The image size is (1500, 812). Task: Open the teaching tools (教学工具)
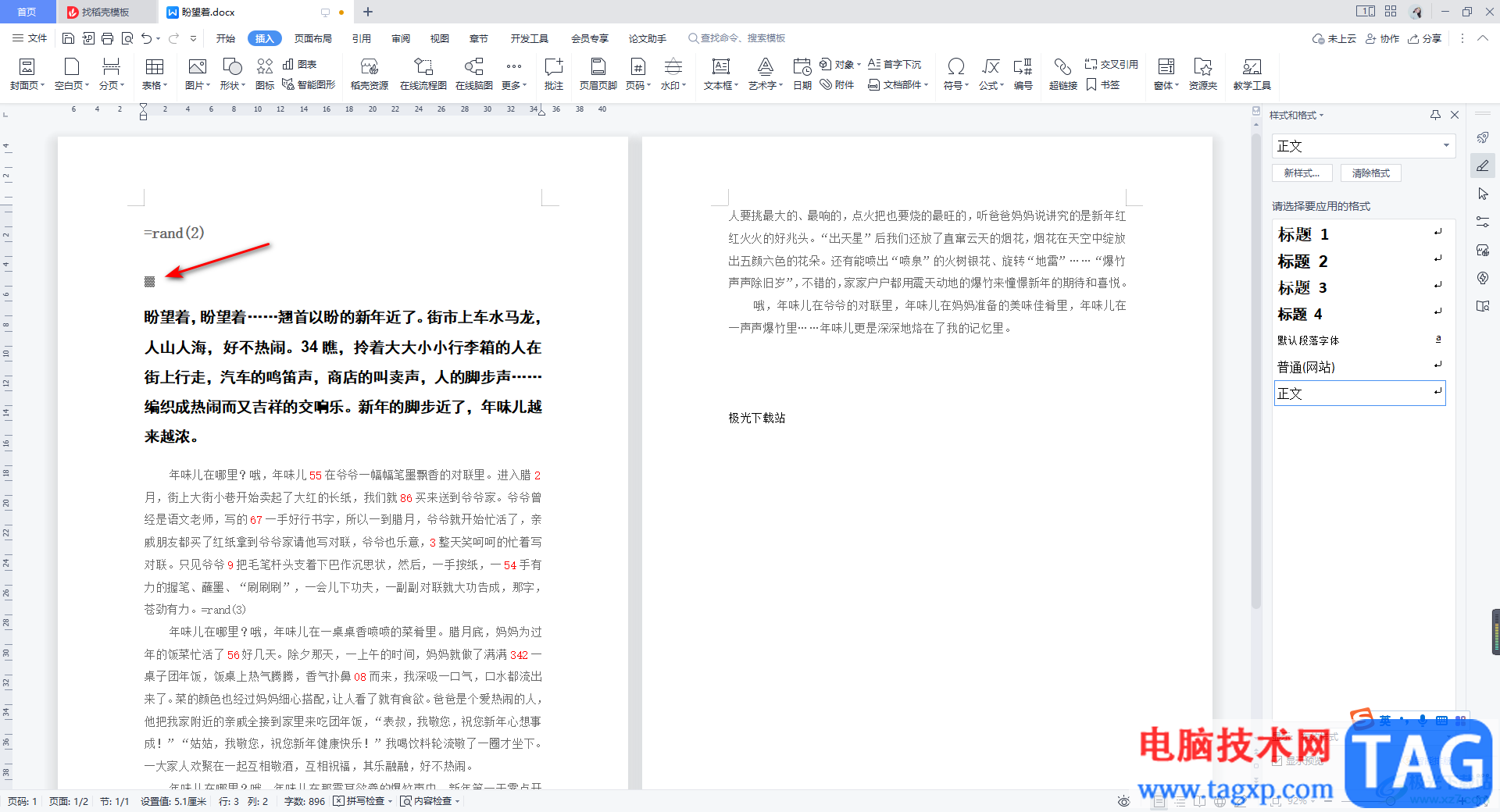[x=1252, y=74]
